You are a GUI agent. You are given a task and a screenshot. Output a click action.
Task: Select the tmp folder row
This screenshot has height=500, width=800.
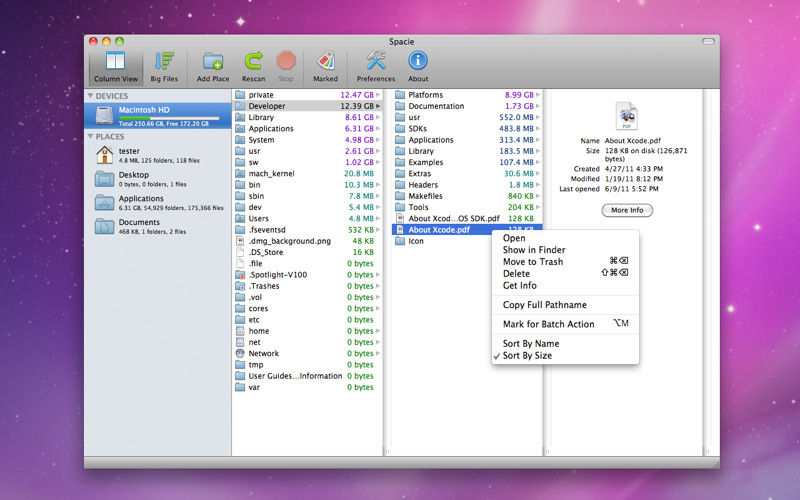[307, 364]
